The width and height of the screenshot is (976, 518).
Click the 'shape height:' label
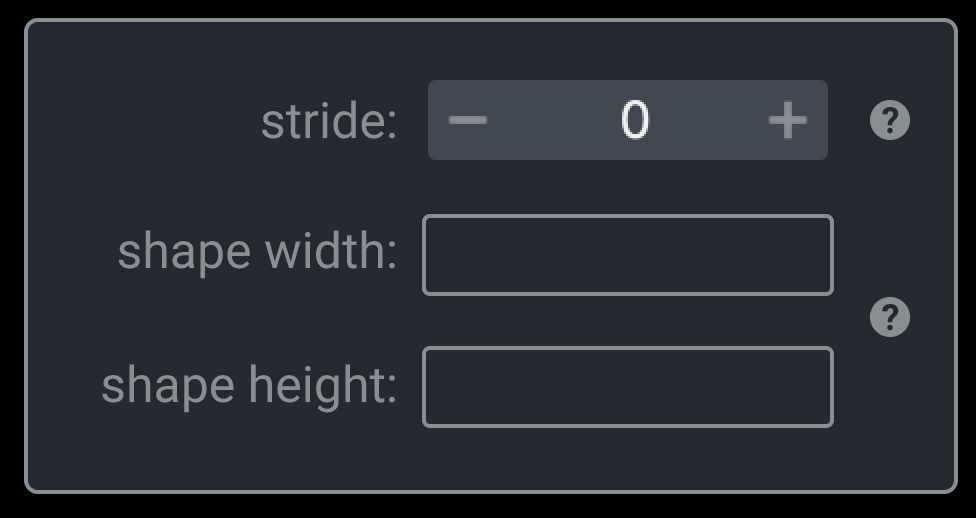[x=249, y=385]
